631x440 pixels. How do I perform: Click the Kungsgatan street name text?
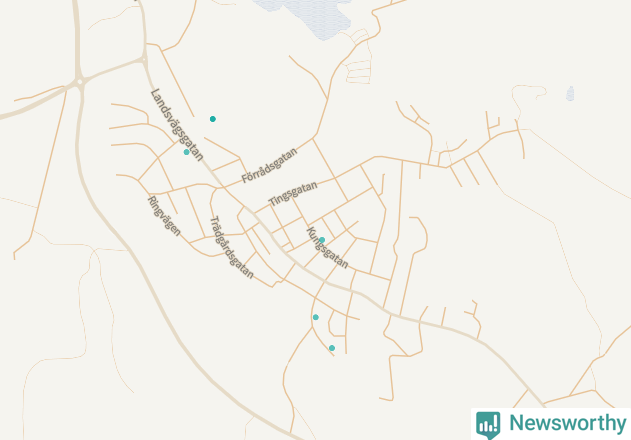pyautogui.click(x=327, y=248)
